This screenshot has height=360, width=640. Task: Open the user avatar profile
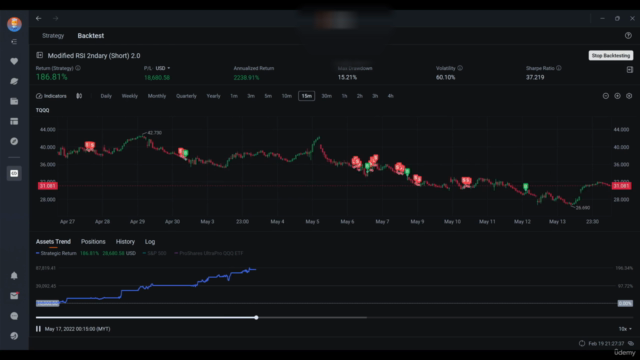point(14,24)
